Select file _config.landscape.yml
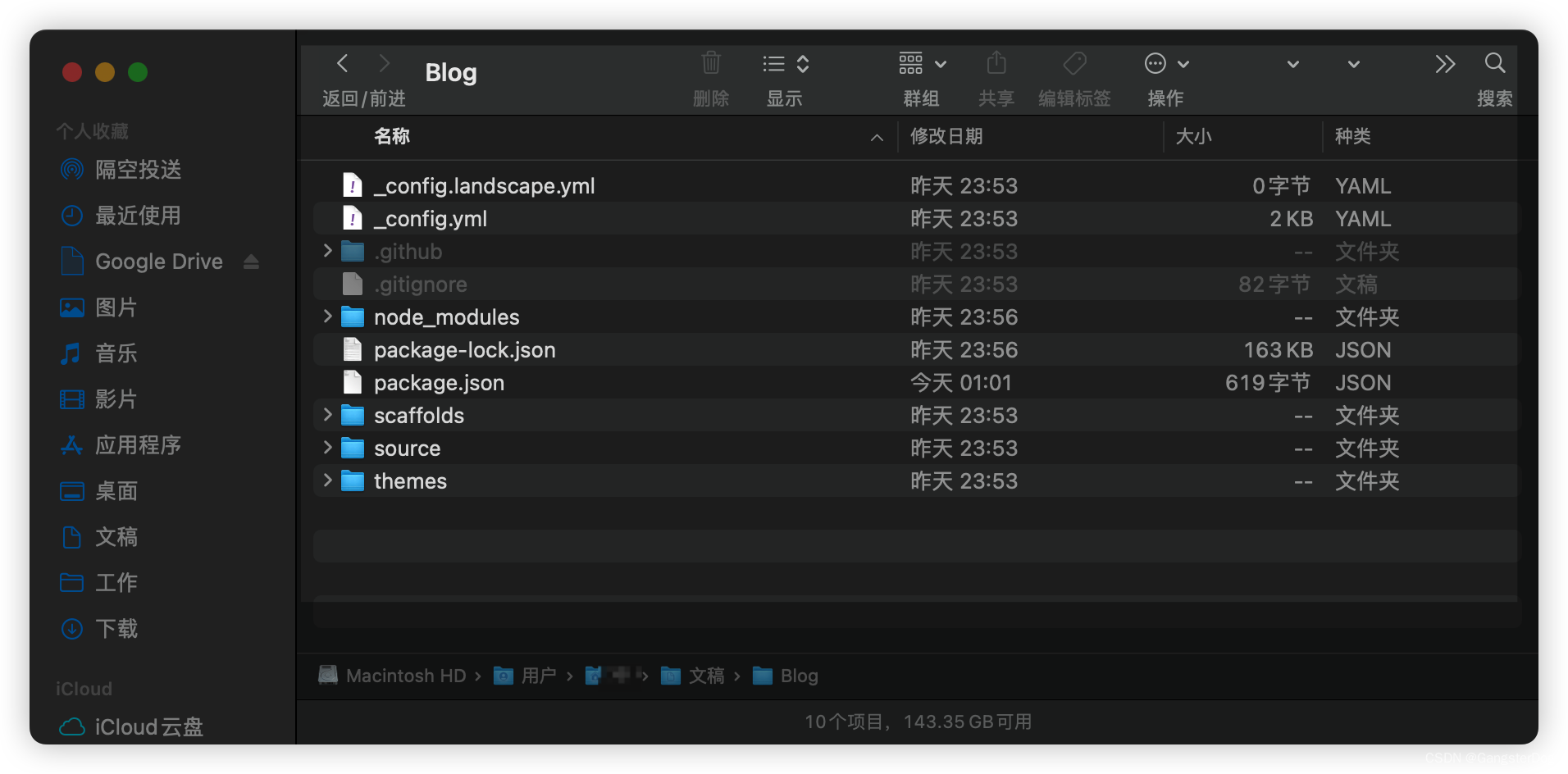This screenshot has height=774, width=1568. (x=485, y=186)
